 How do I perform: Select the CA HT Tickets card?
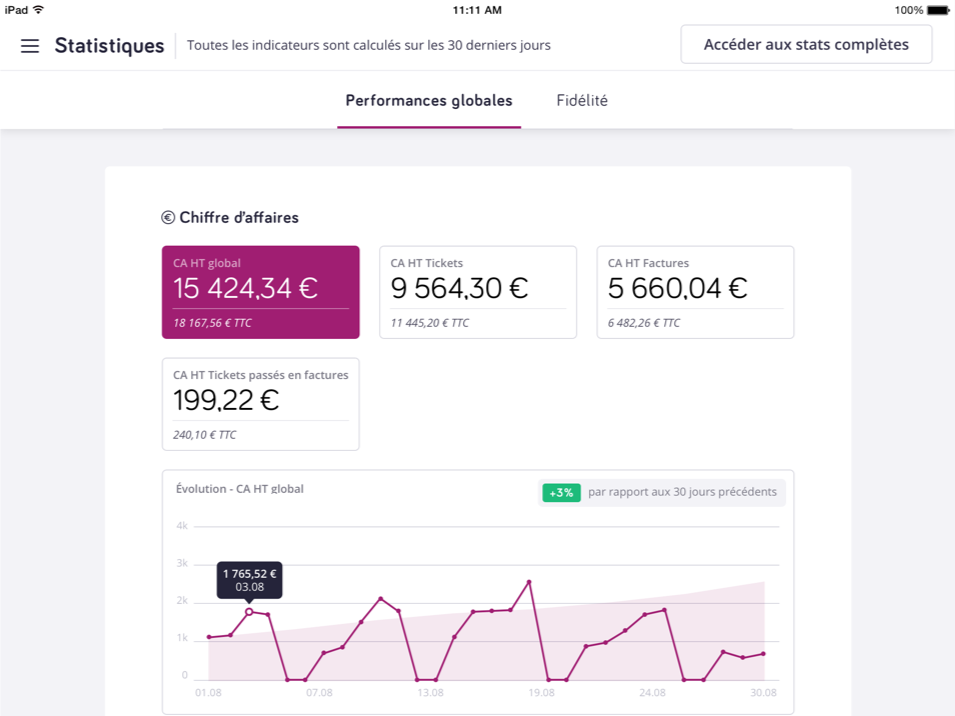pyautogui.click(x=477, y=291)
